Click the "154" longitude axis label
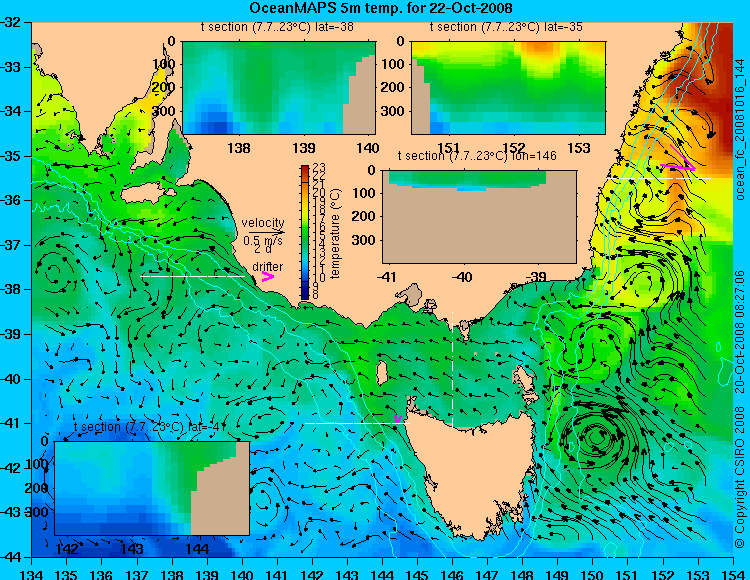This screenshot has width=750, height=580. pyautogui.click(x=733, y=573)
